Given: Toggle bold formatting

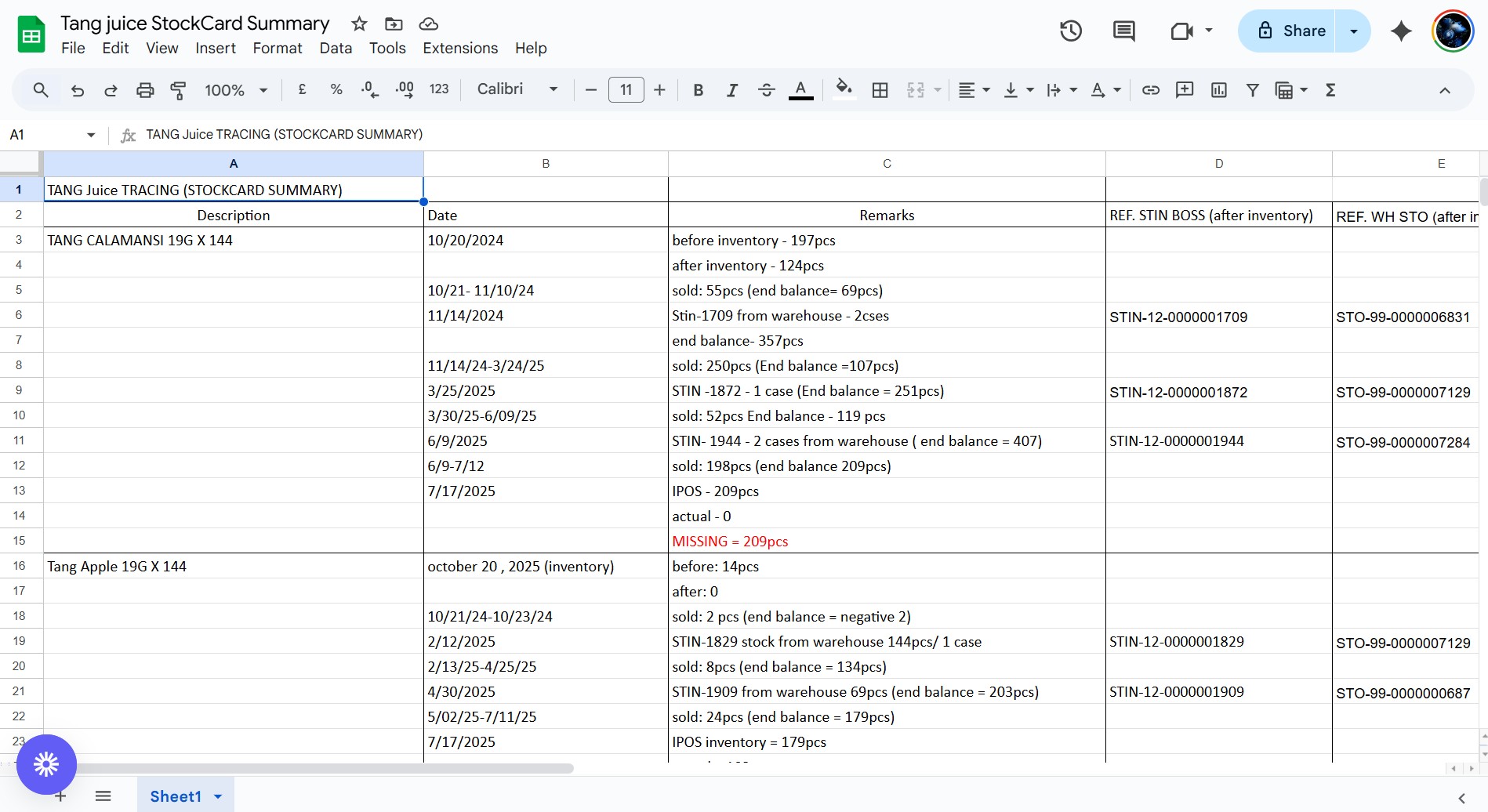Looking at the screenshot, I should (x=698, y=90).
